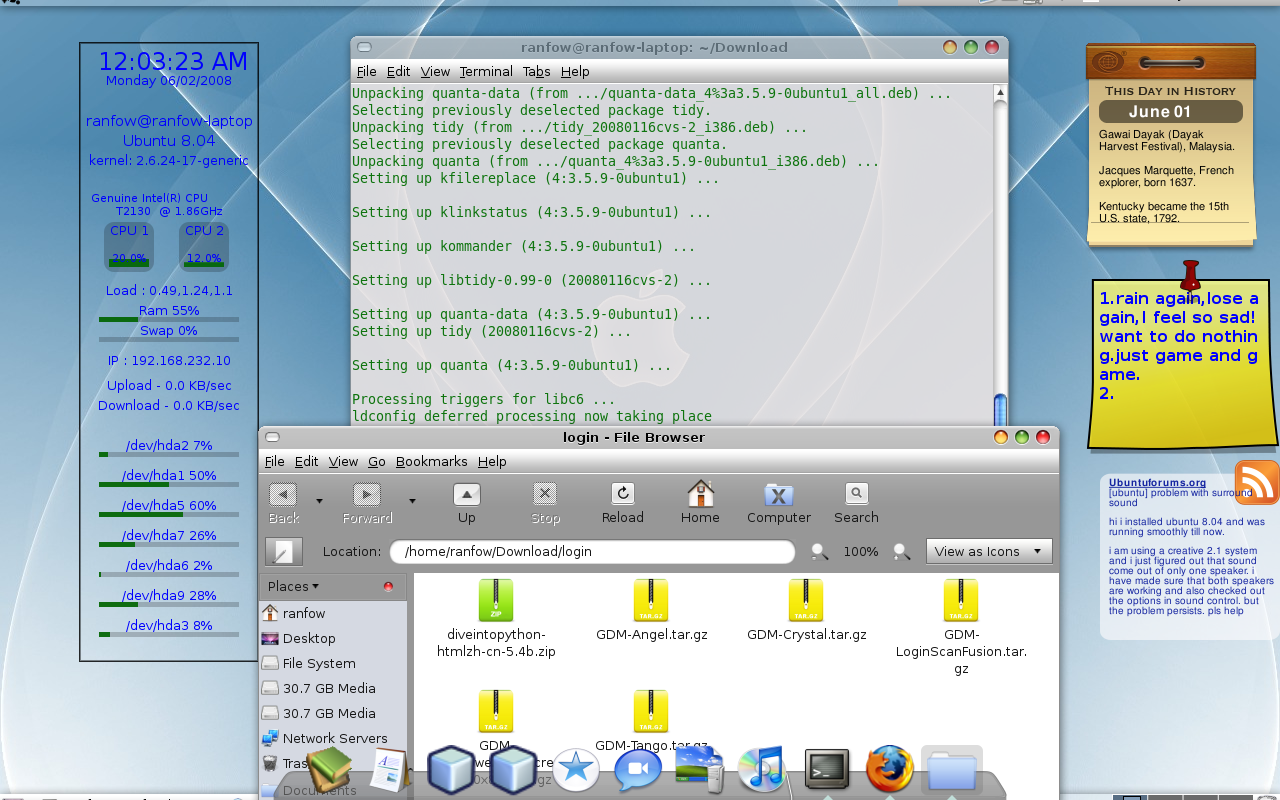Open the Home folder from toolbar

[700, 503]
